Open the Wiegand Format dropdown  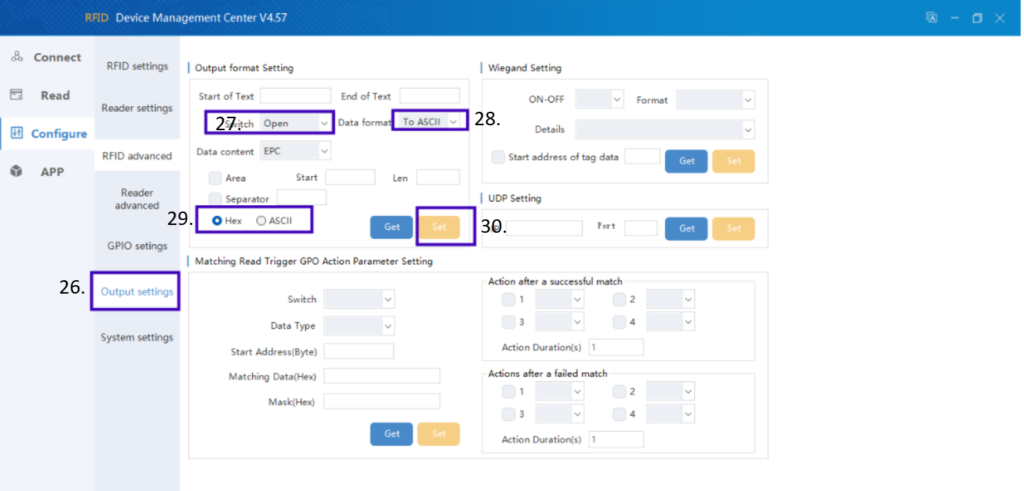pos(715,100)
